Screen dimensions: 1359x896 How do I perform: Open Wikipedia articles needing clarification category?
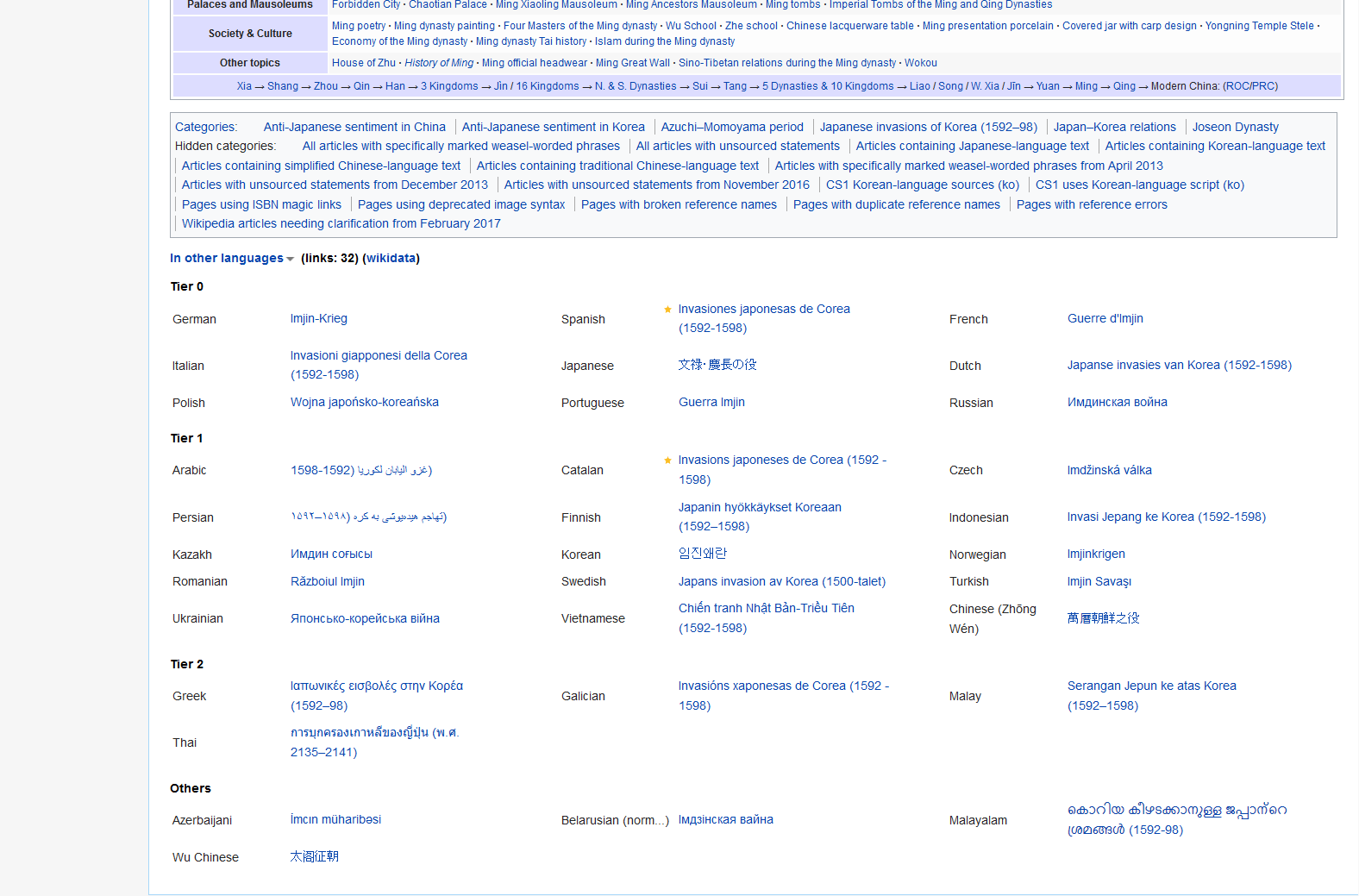click(x=341, y=223)
